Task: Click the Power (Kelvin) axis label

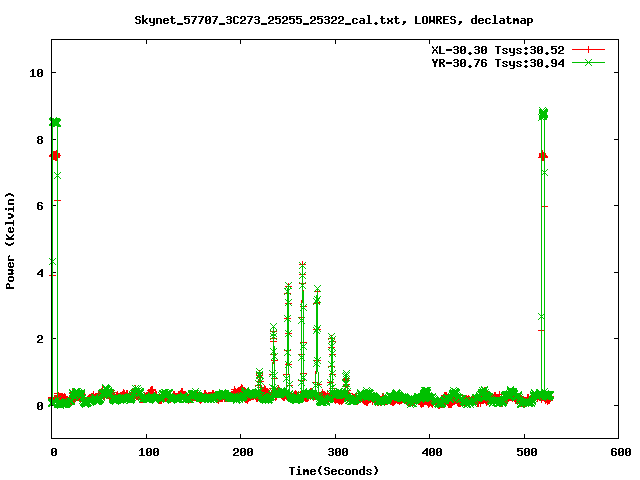Action: coord(10,241)
